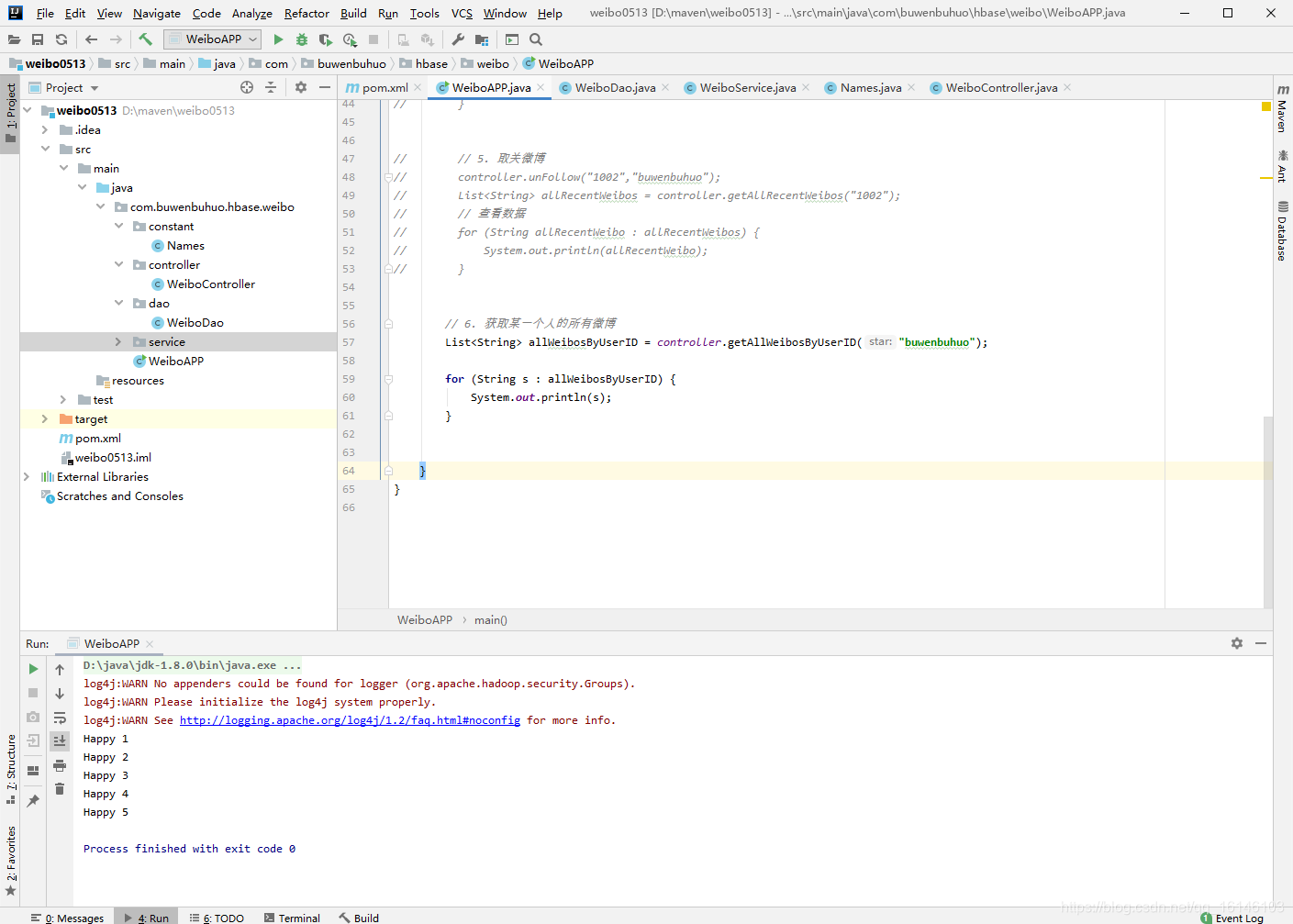
Task: Open the Event Log button
Action: coord(1232,918)
